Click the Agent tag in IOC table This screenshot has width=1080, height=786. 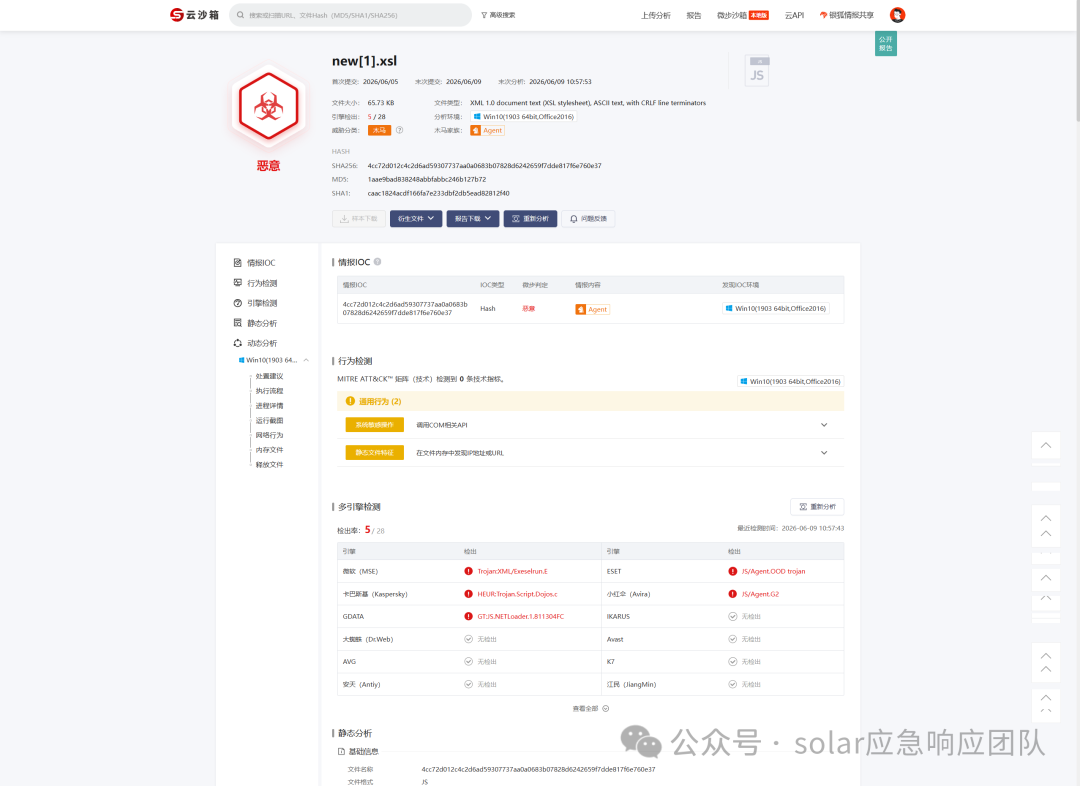coord(592,309)
